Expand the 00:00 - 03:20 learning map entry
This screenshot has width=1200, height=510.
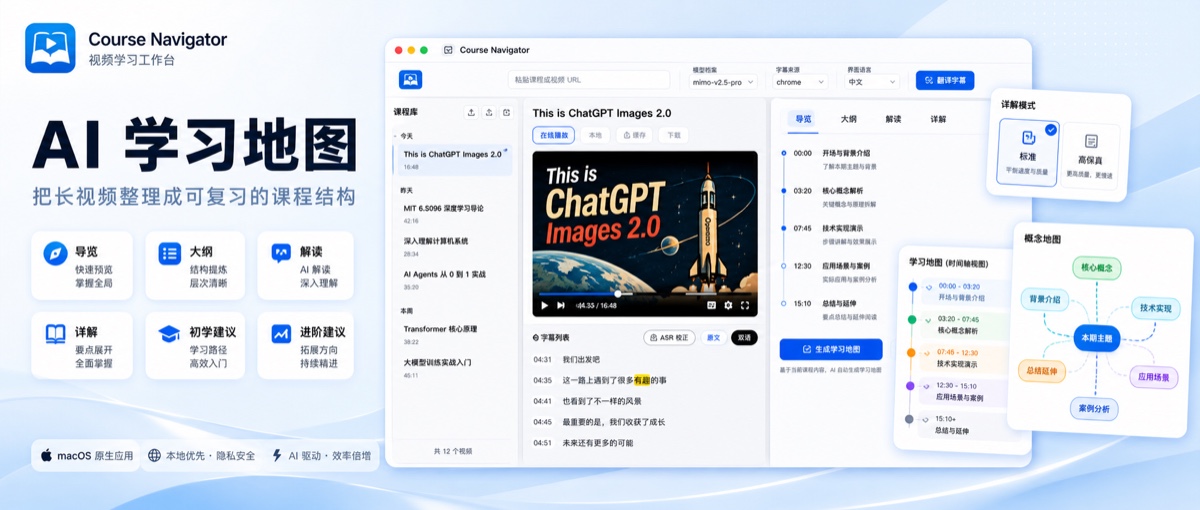coord(928,286)
